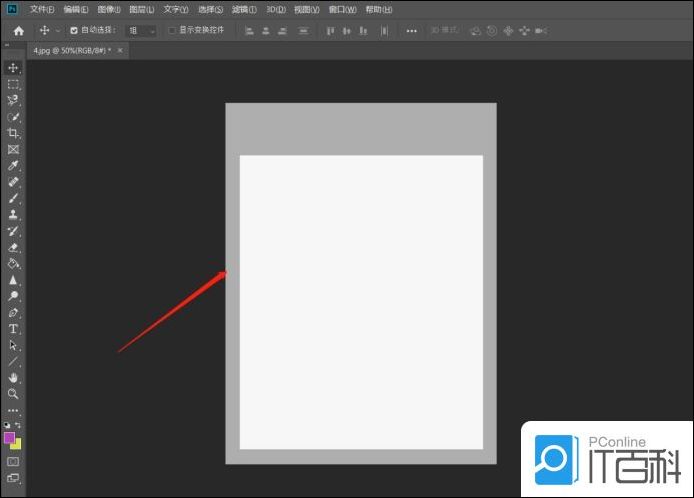Open the 图层(L) menu
The width and height of the screenshot is (694, 498).
(142, 9)
